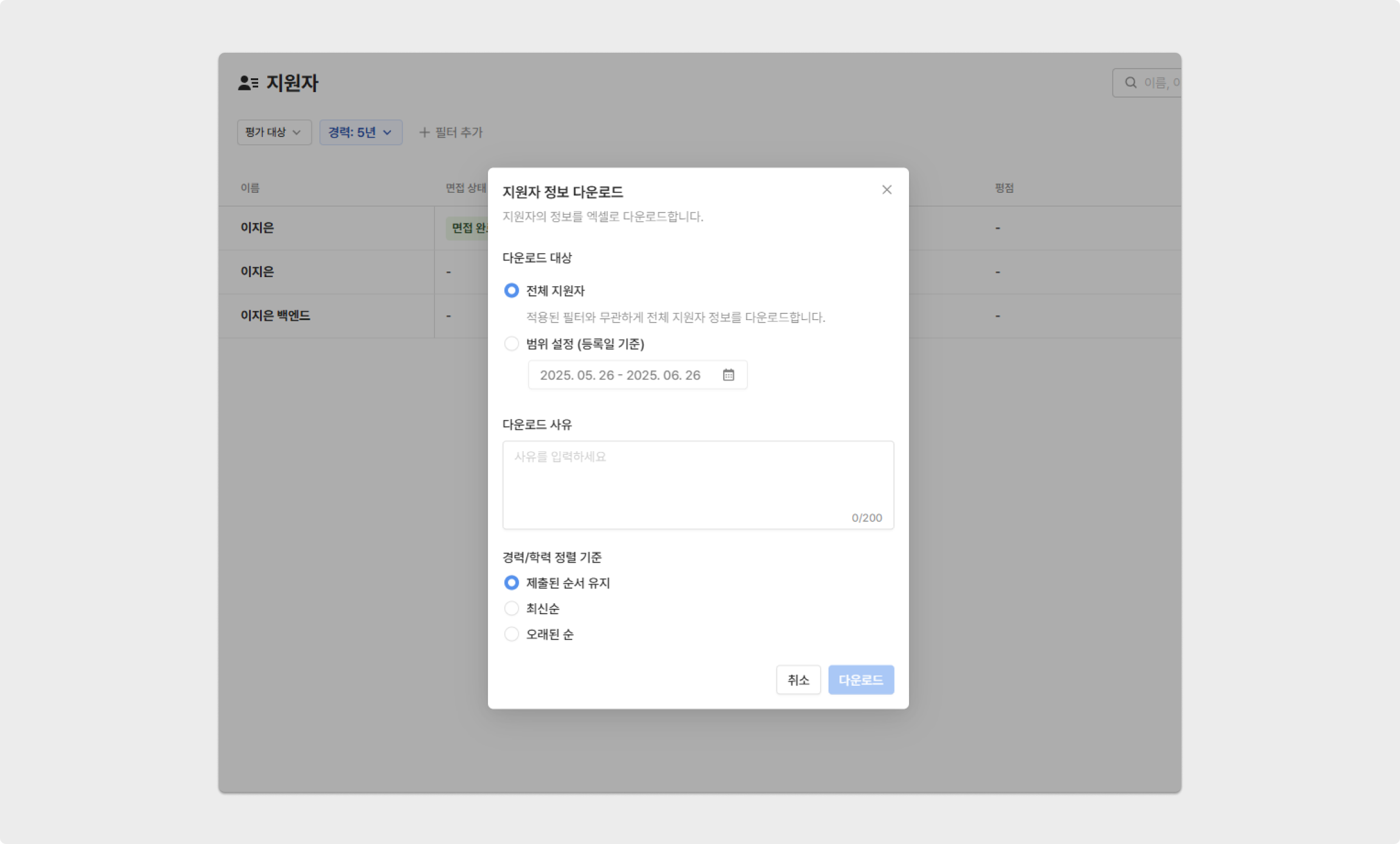Close the 지원자 정보 다운로드 dialog

pos(887,190)
